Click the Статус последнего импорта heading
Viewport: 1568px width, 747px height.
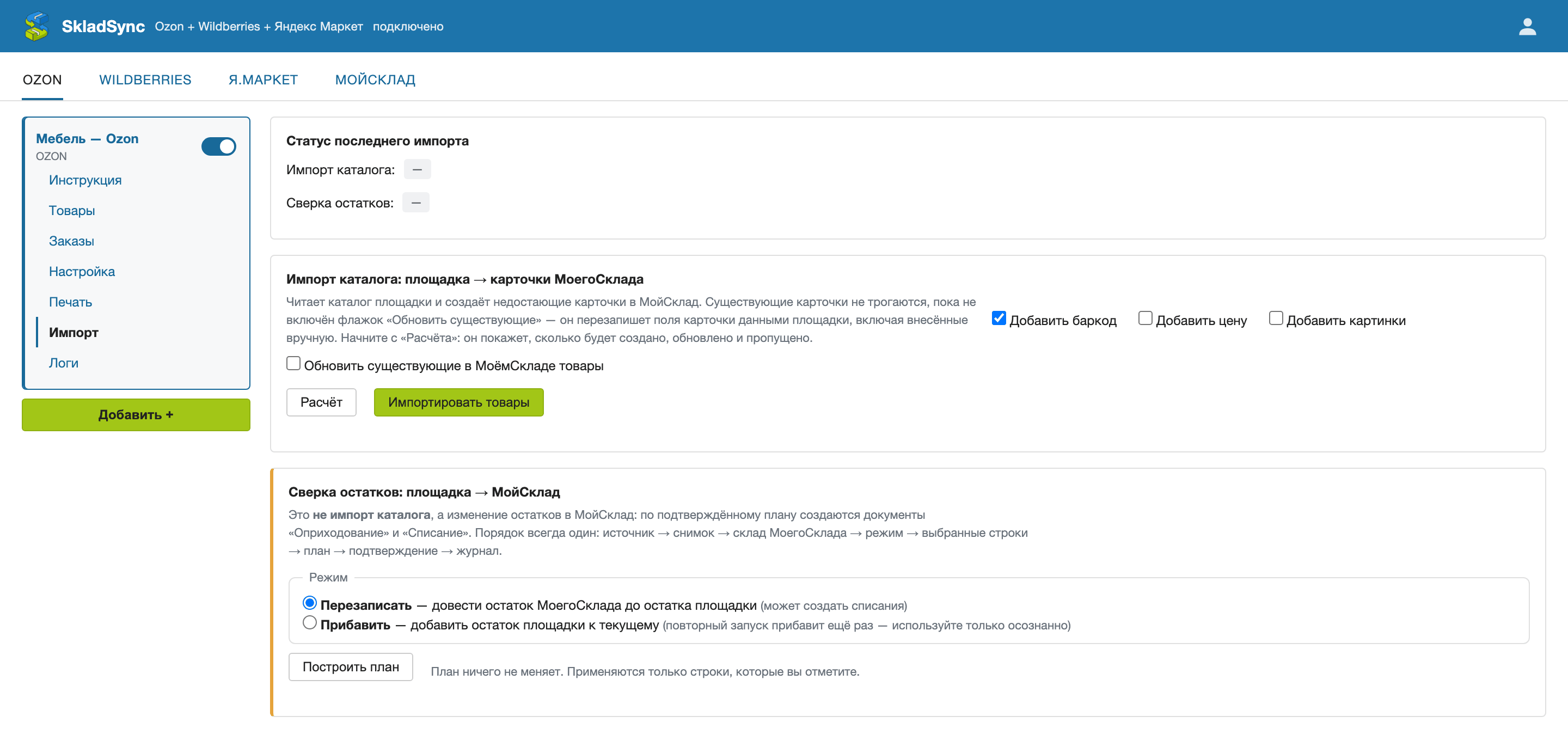tap(377, 141)
